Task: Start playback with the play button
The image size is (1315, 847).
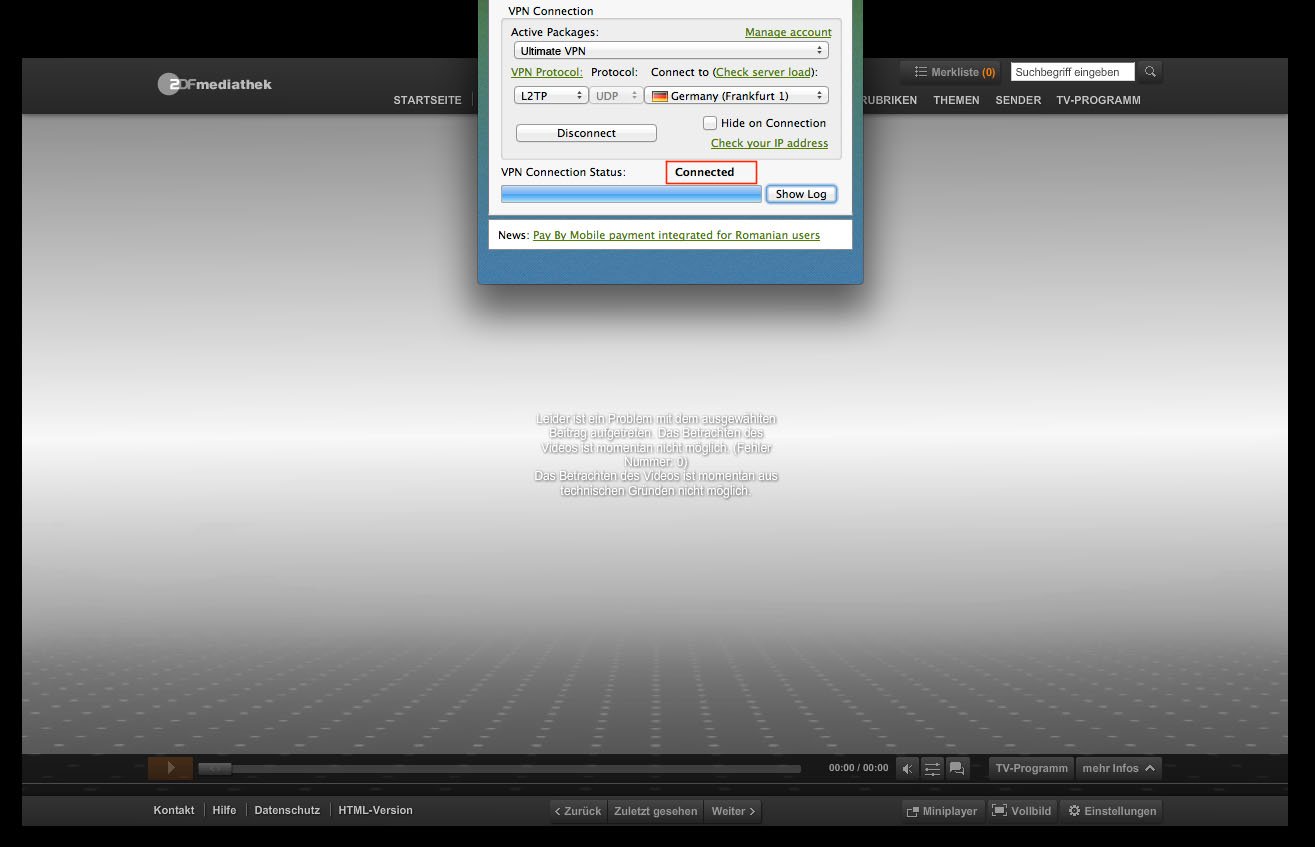Action: point(170,768)
